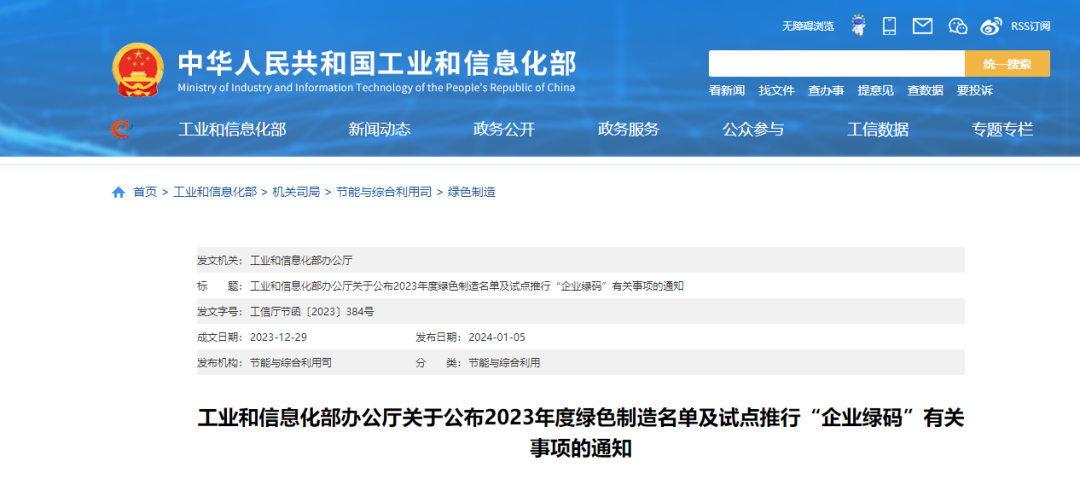Click the red swirl icon in navigation bar

(121, 129)
